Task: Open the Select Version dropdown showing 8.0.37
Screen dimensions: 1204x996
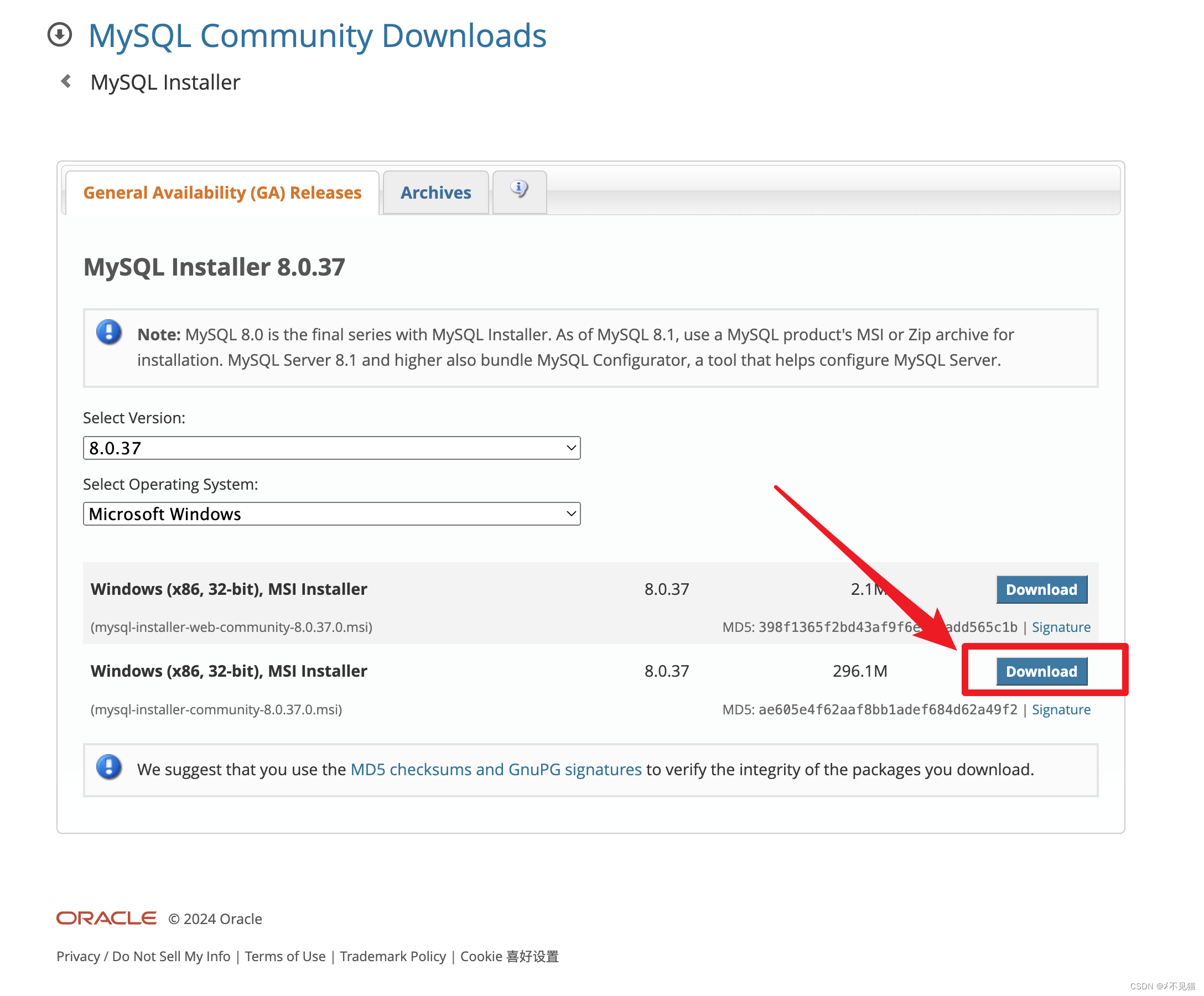Action: pyautogui.click(x=331, y=448)
